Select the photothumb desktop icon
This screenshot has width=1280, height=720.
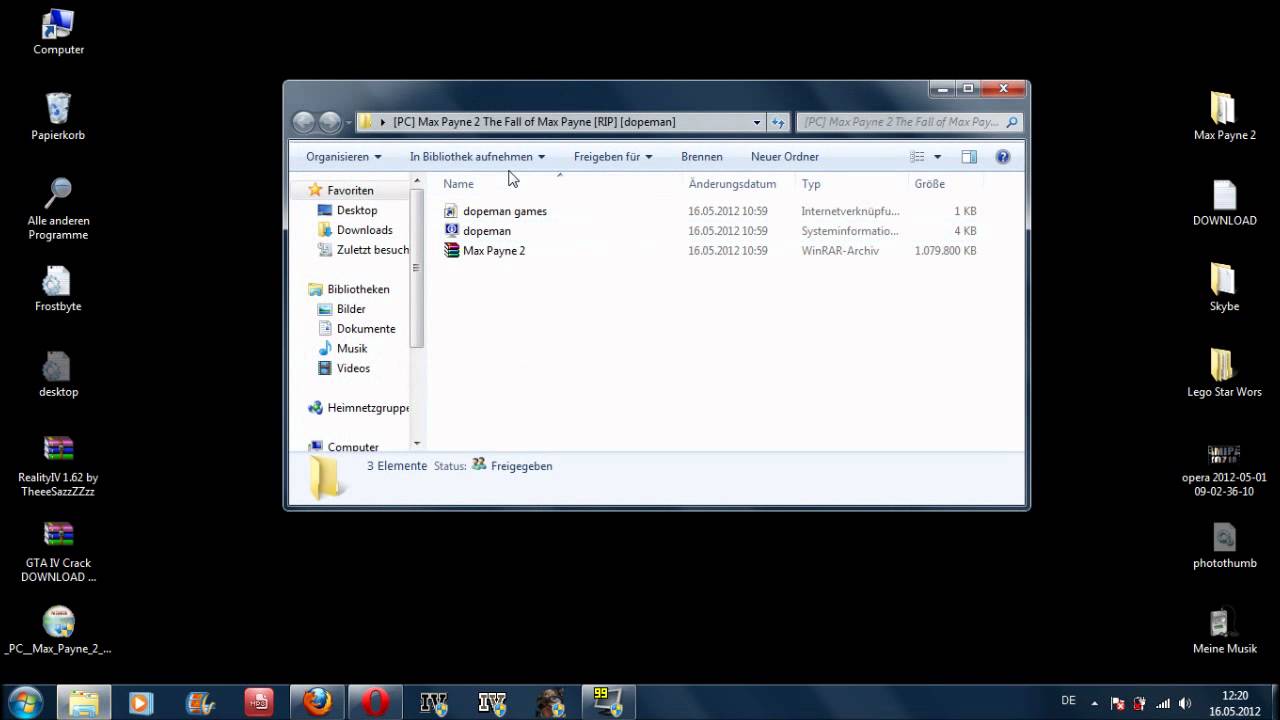[x=1224, y=547]
